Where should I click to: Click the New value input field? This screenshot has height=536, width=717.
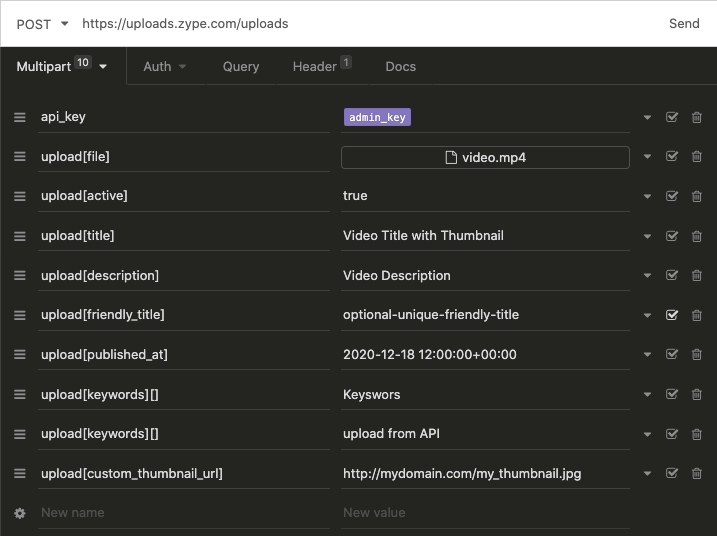click(485, 513)
